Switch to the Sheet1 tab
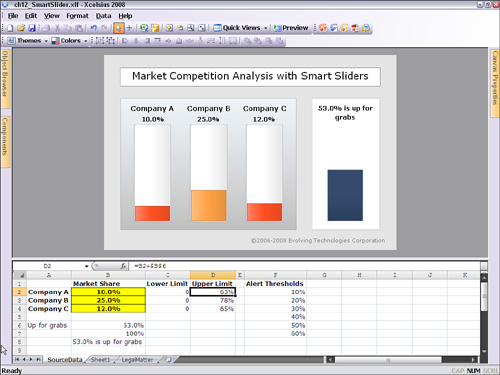Screen dimensions: 500x375 pos(100,360)
